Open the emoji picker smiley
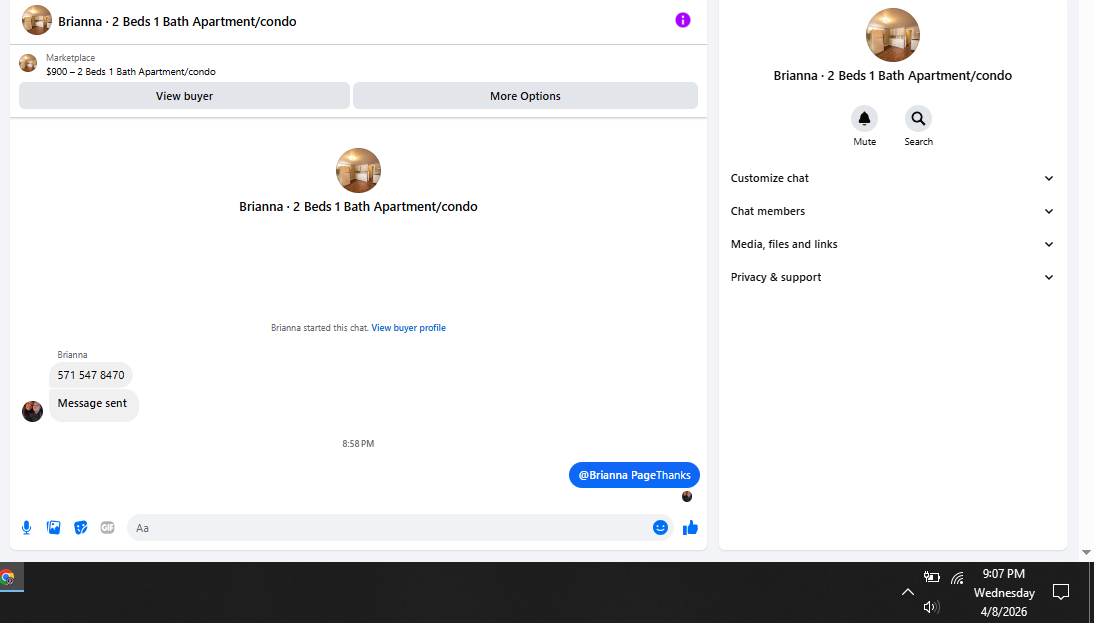Viewport: 1094px width, 623px height. point(660,527)
